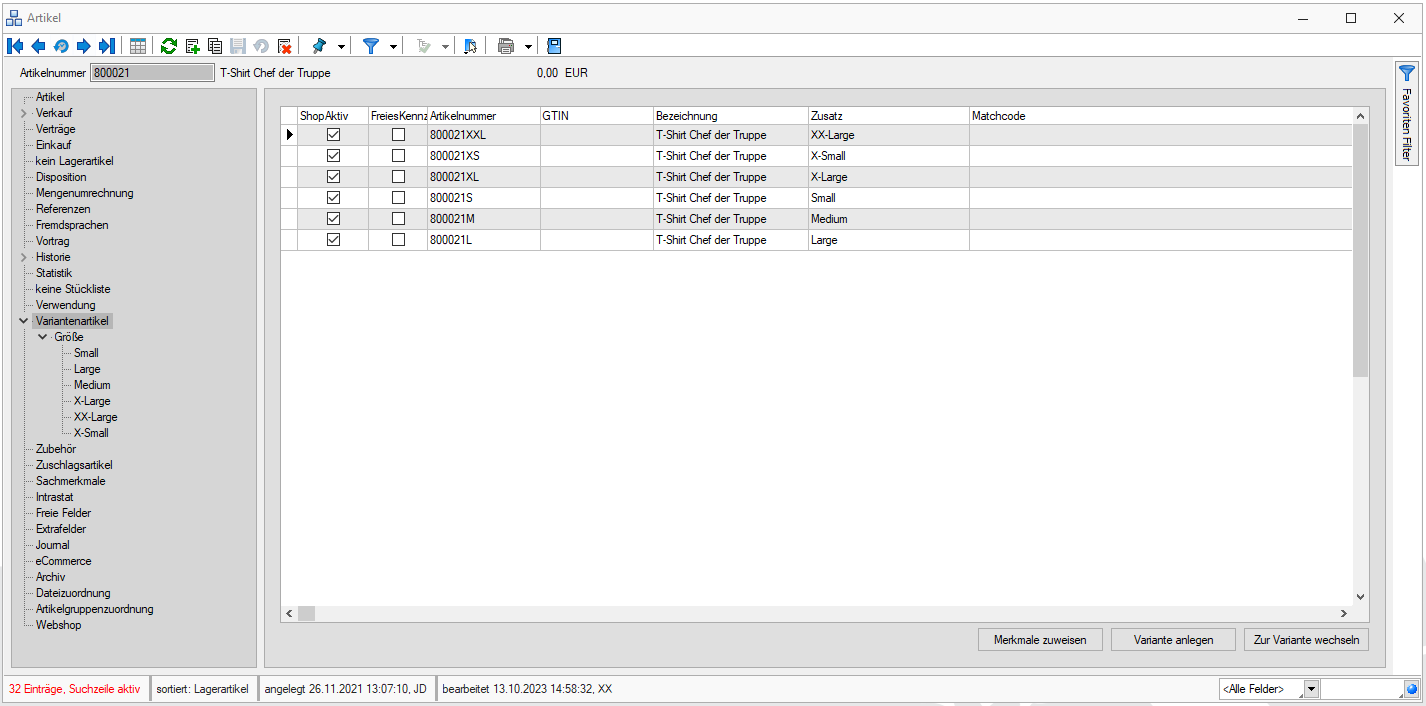
Task: Click the copy record toolbar icon
Action: 214,46
